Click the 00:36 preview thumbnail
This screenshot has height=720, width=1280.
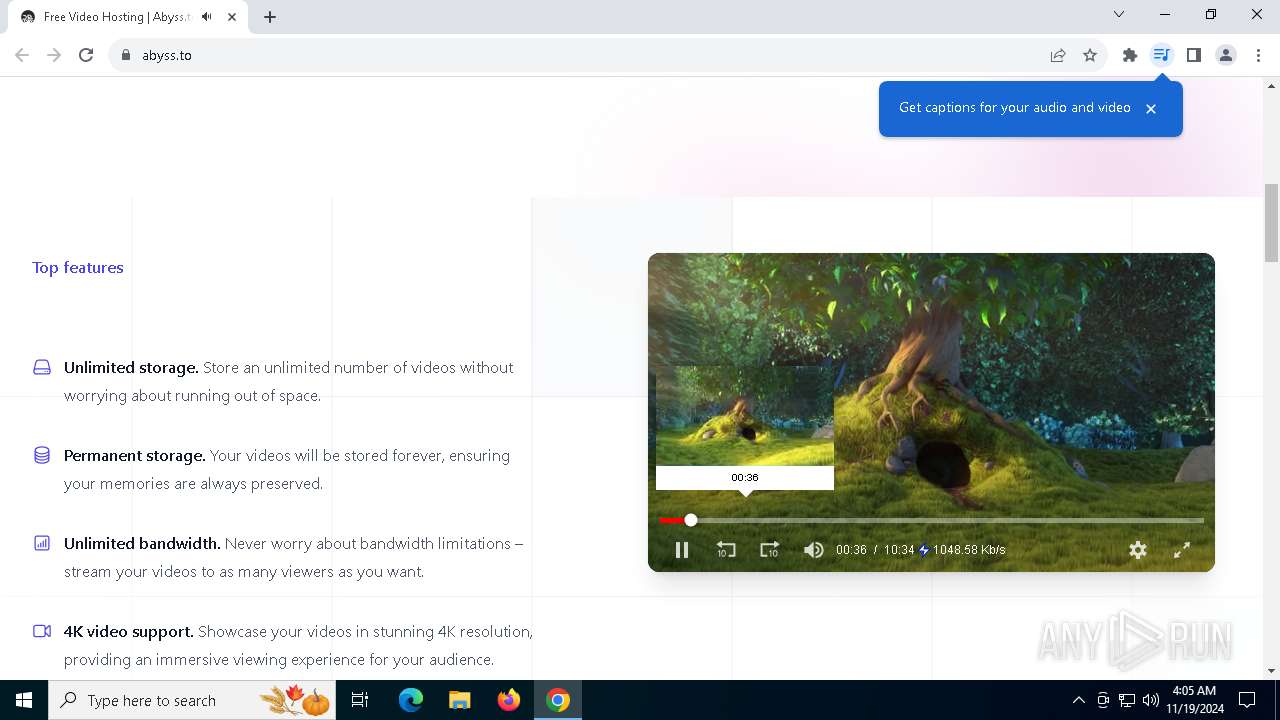745,416
